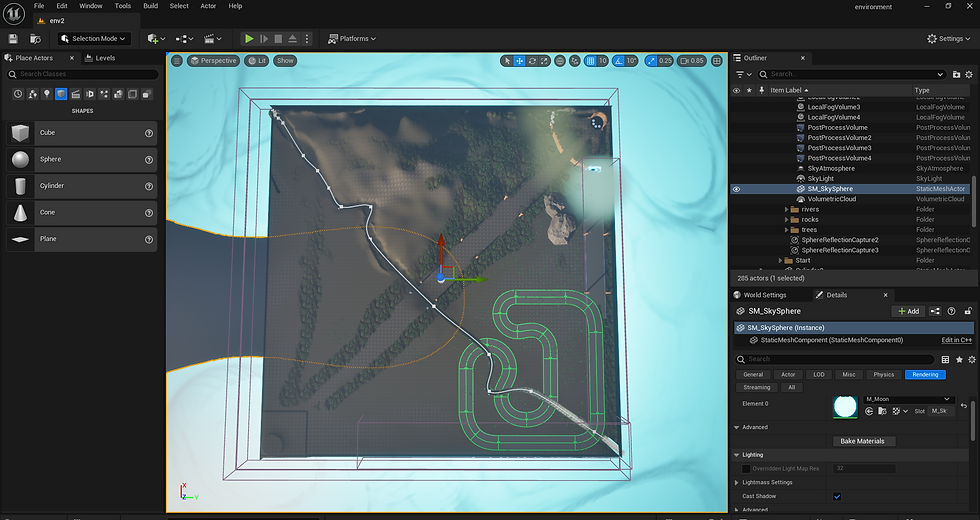Open the File menu
This screenshot has height=520, width=980.
(39, 6)
